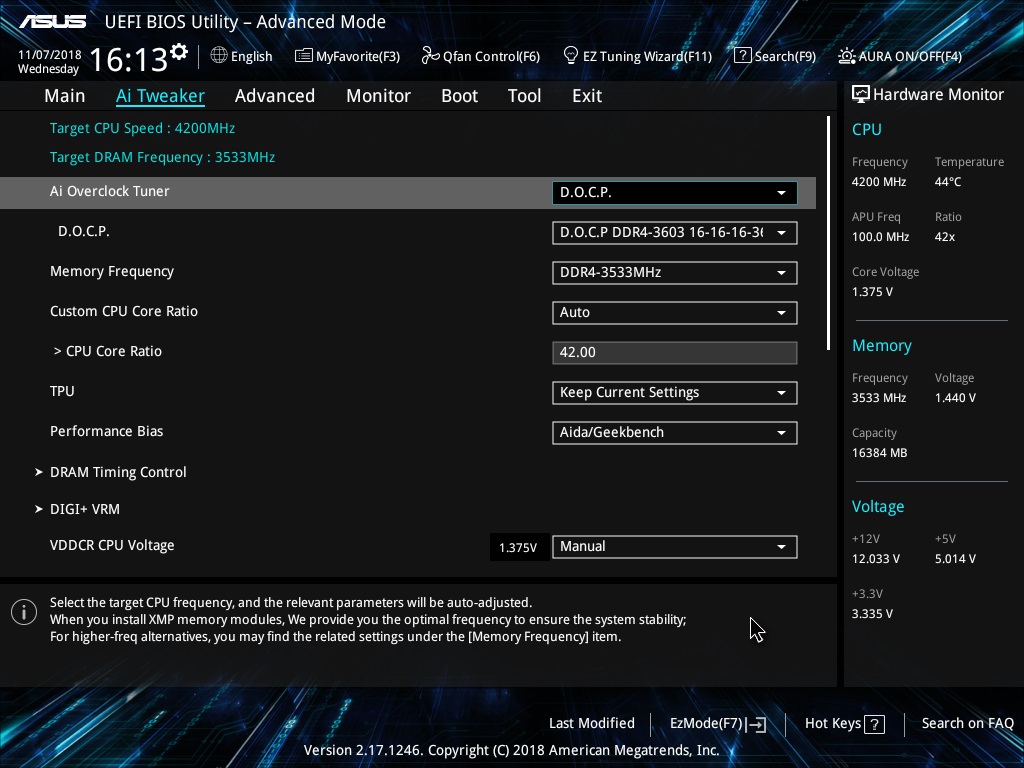This screenshot has width=1024, height=768.
Task: Open VDDCR CPU Voltage mode dropdown
Action: click(675, 547)
